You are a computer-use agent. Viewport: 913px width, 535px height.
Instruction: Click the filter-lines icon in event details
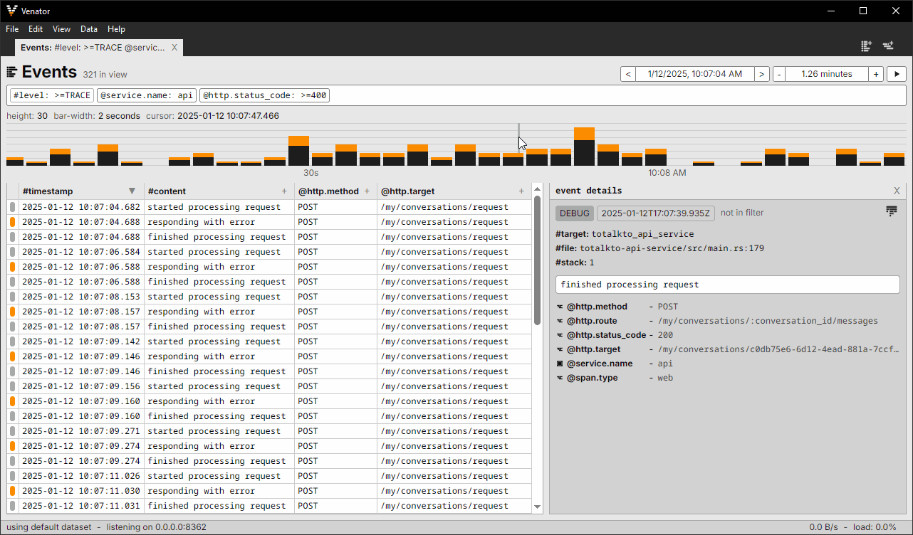891,211
